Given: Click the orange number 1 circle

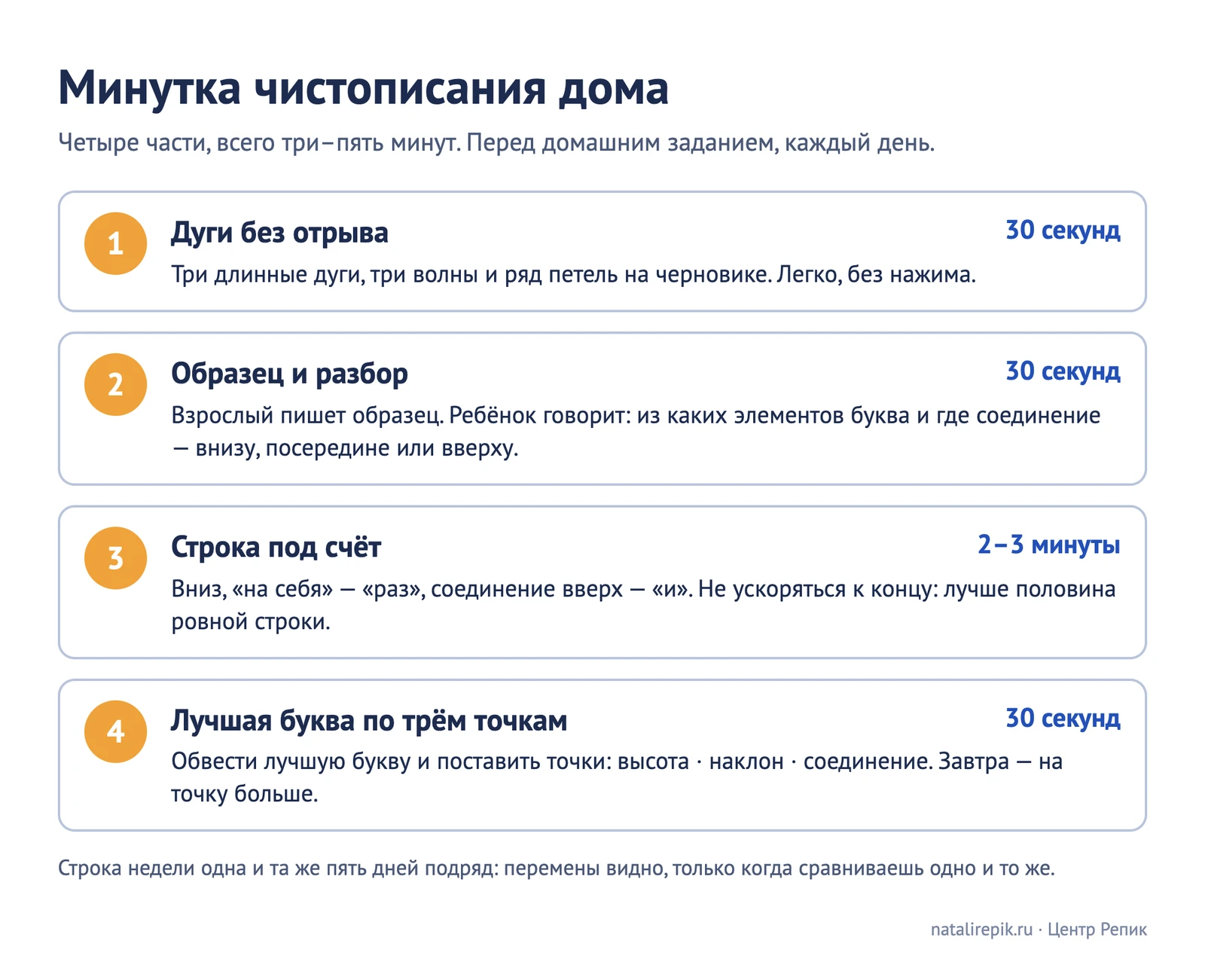Looking at the screenshot, I should (x=115, y=243).
